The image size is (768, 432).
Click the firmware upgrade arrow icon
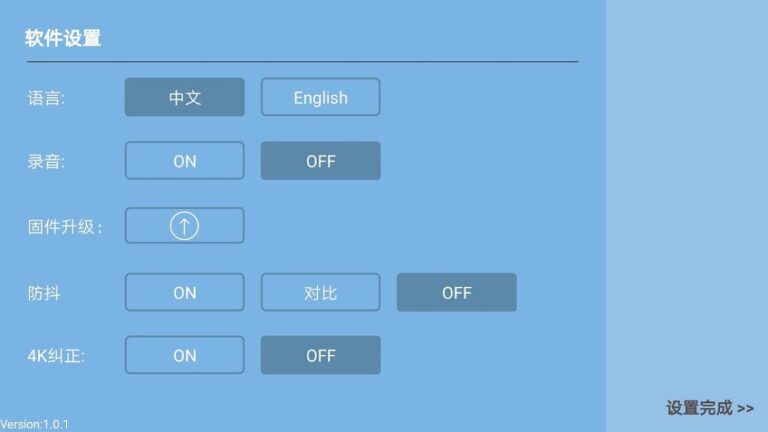[x=184, y=226]
